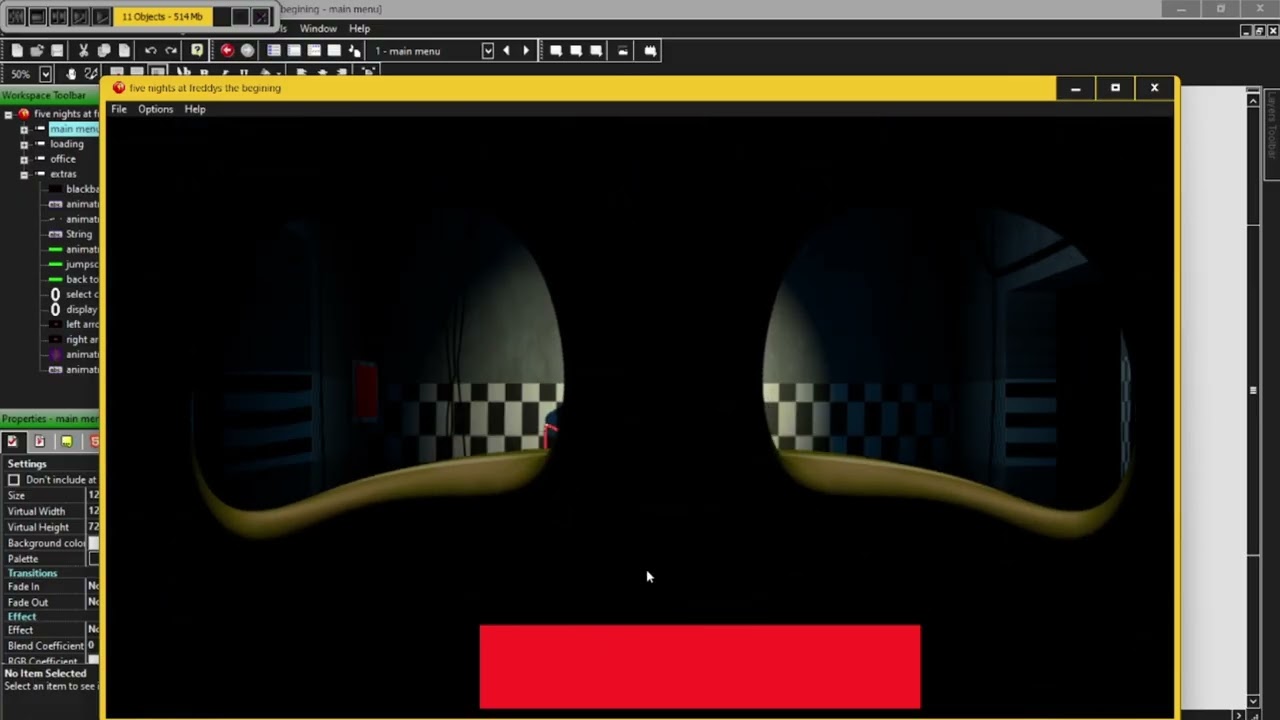Open the Event editor icon
Image resolution: width=1280 pixels, height=720 pixels.
pos(314,51)
